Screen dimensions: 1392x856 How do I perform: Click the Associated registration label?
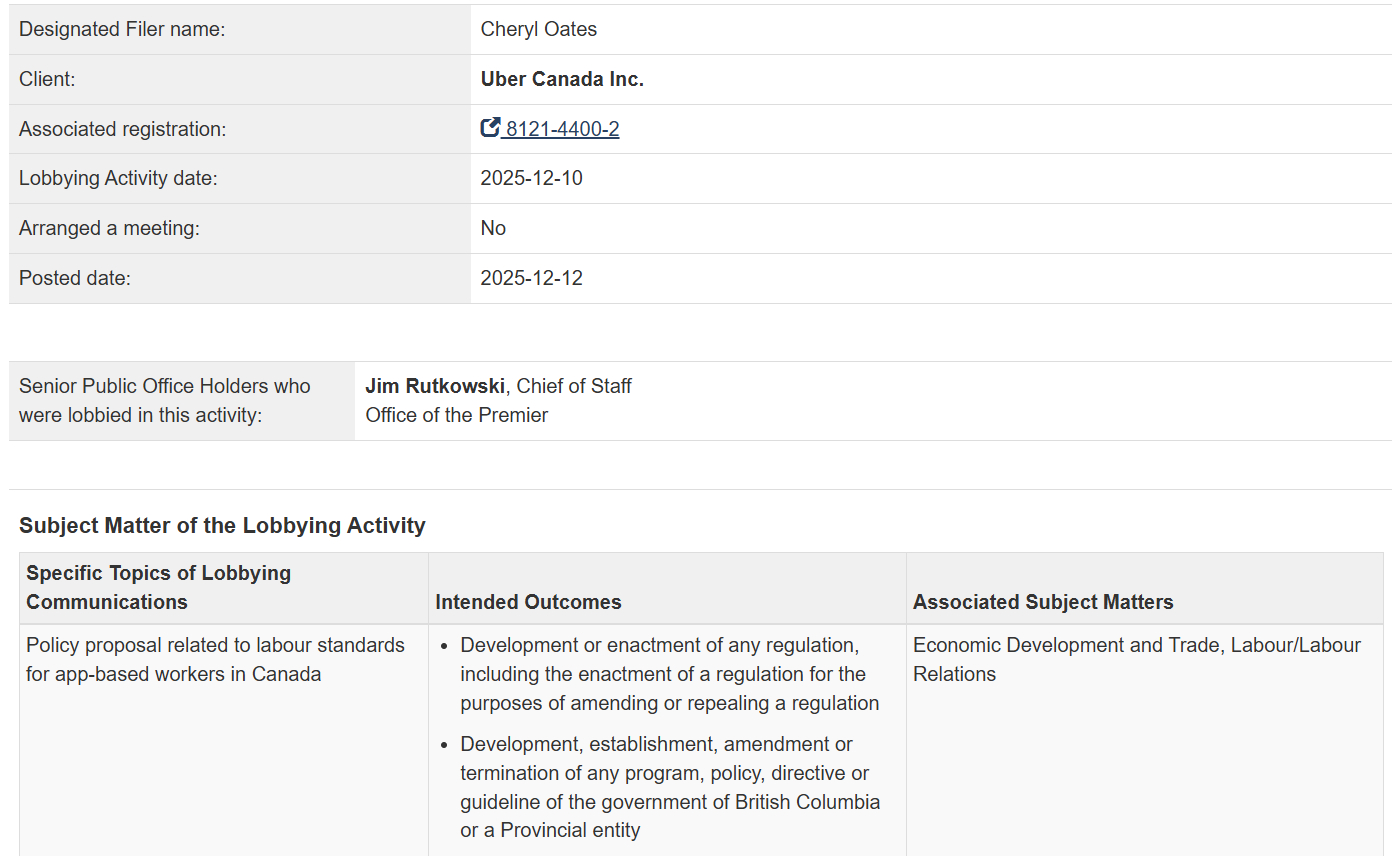[122, 129]
